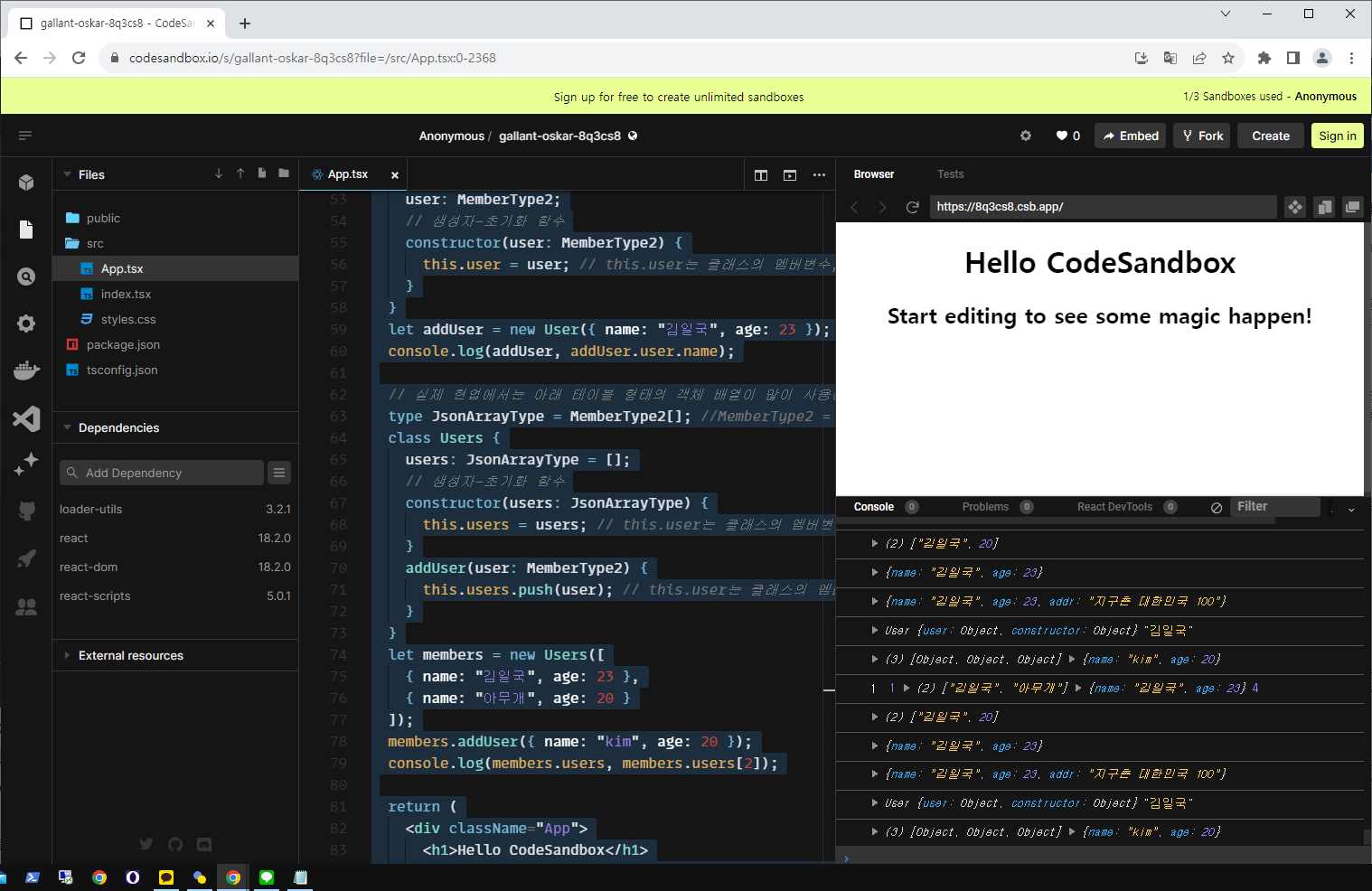Refresh the preview browser
This screenshot has width=1372, height=891.
pyautogui.click(x=912, y=207)
